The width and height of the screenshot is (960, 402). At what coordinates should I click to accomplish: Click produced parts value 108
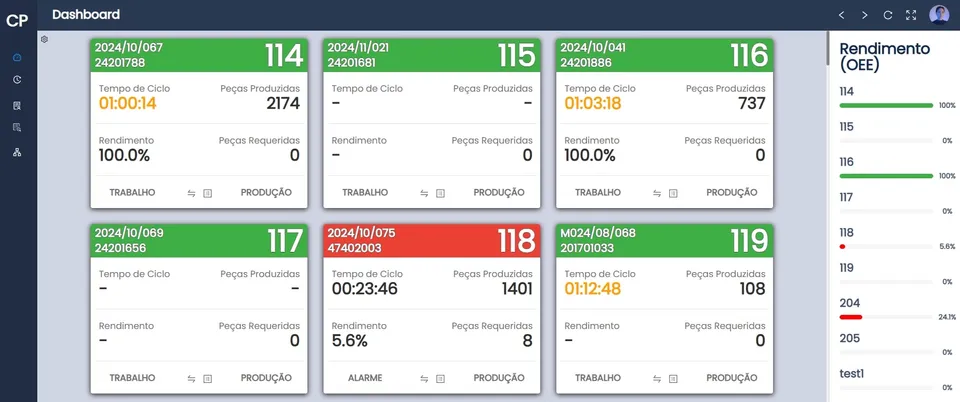coord(751,289)
